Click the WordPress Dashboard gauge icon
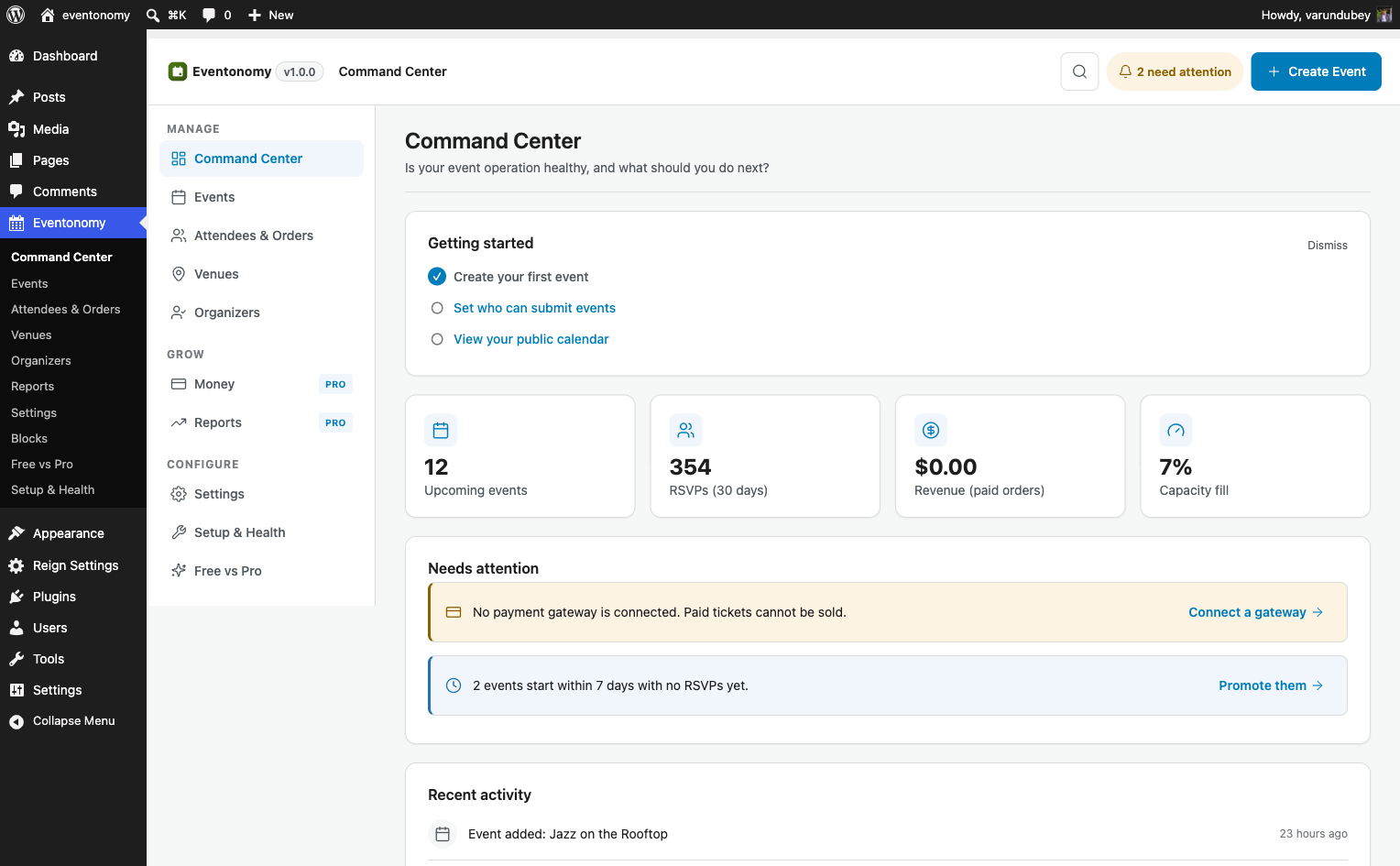Viewport: 1400px width, 866px height. pyautogui.click(x=16, y=56)
